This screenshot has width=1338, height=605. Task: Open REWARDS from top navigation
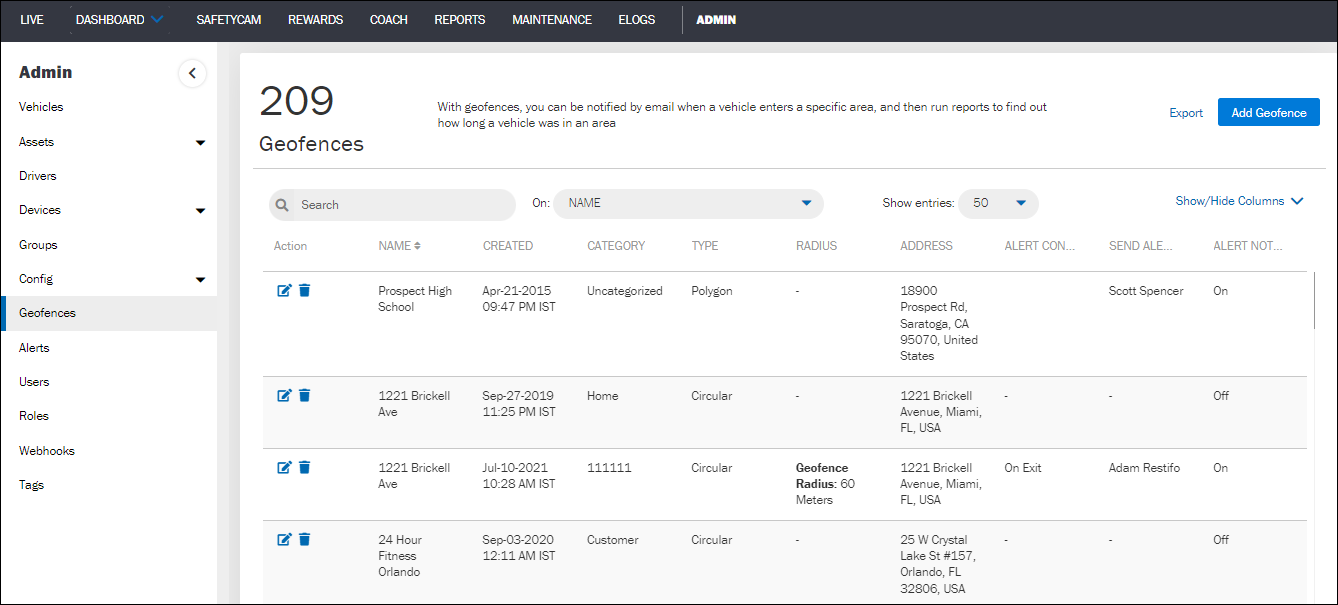coord(315,20)
